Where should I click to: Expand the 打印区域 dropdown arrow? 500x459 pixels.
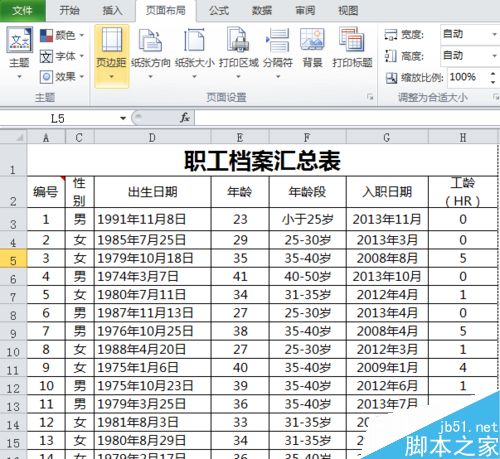(238, 77)
